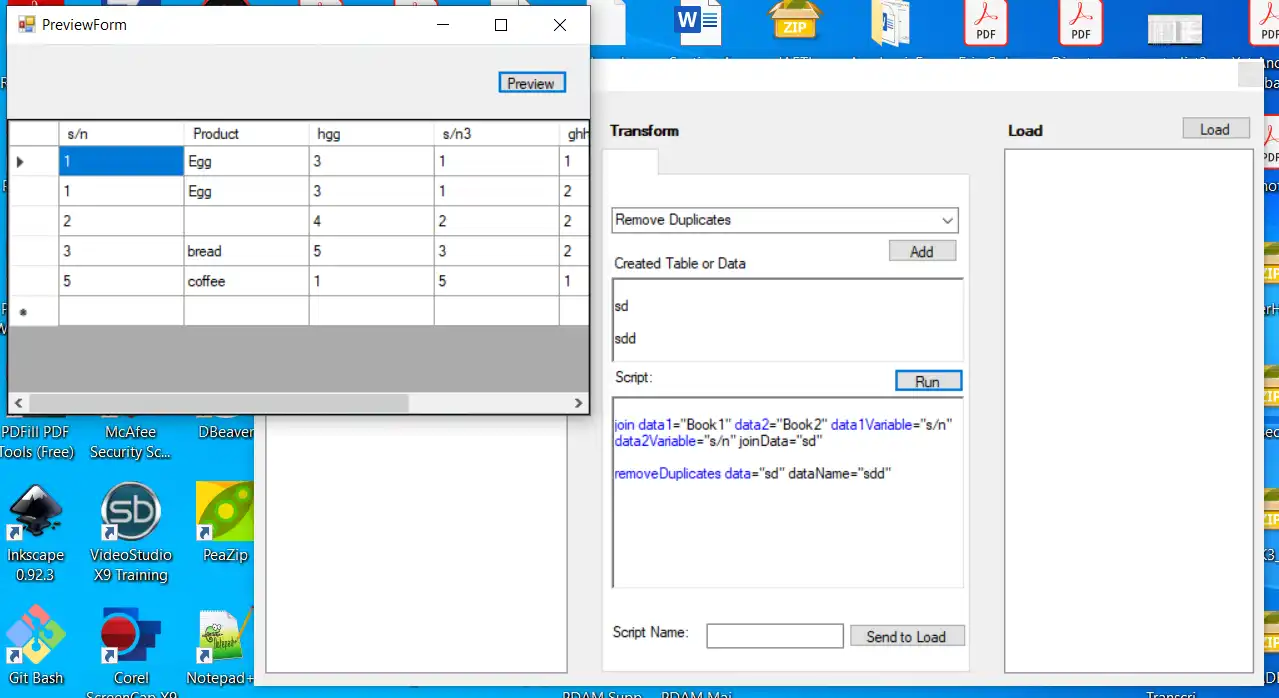Select the ZIP archive desktop icon
1279x698 pixels.
point(795,21)
